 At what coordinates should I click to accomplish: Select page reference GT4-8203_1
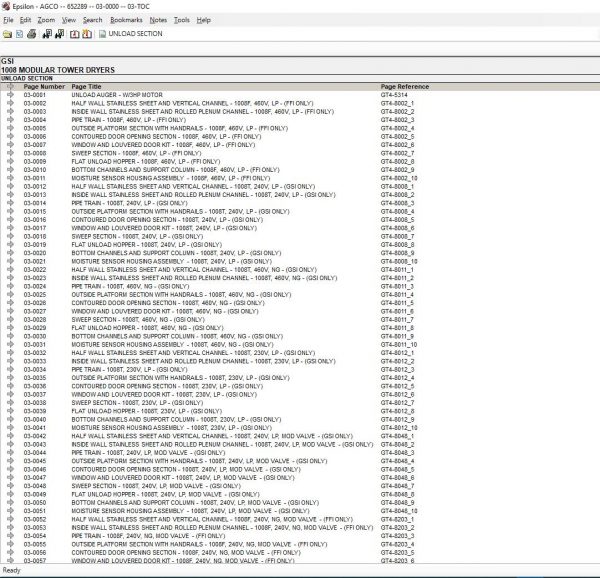coord(397,519)
